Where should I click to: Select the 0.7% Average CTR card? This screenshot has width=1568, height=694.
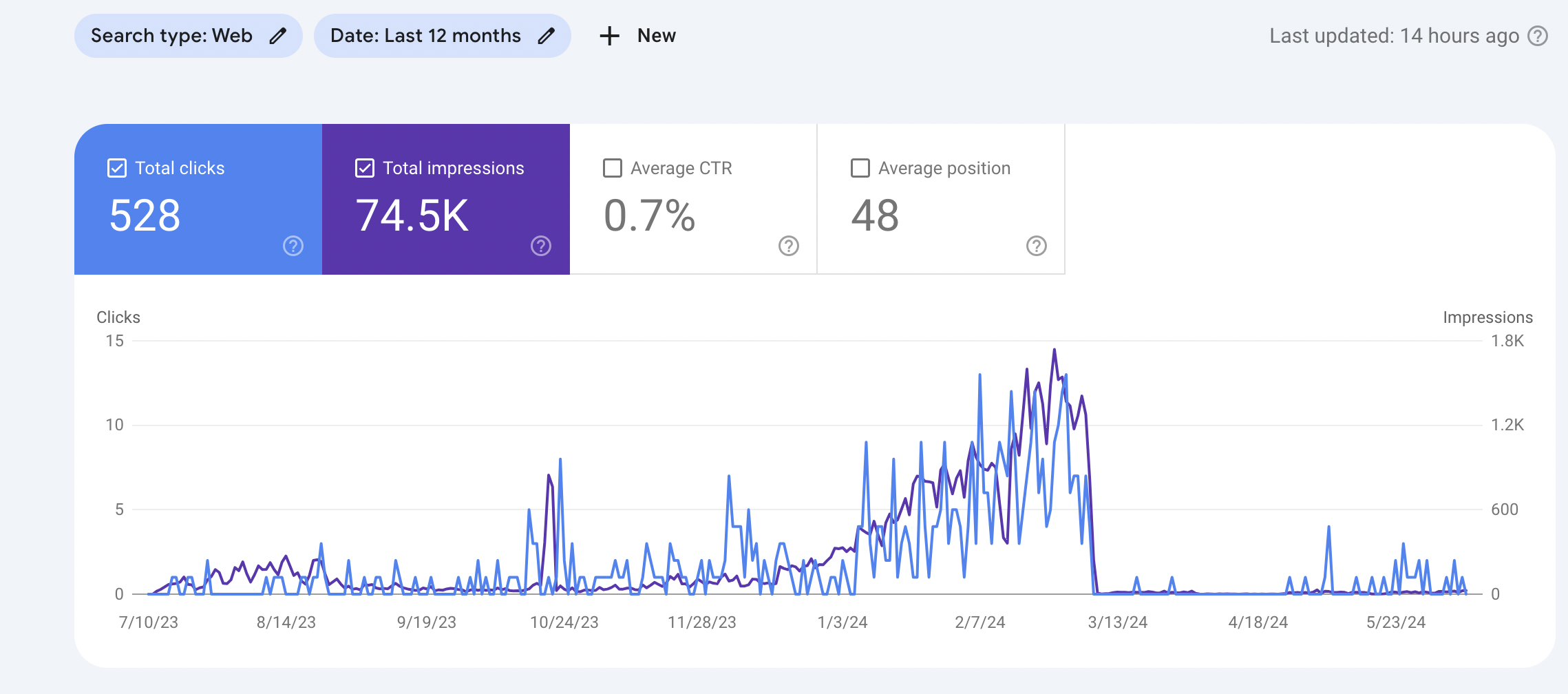693,199
